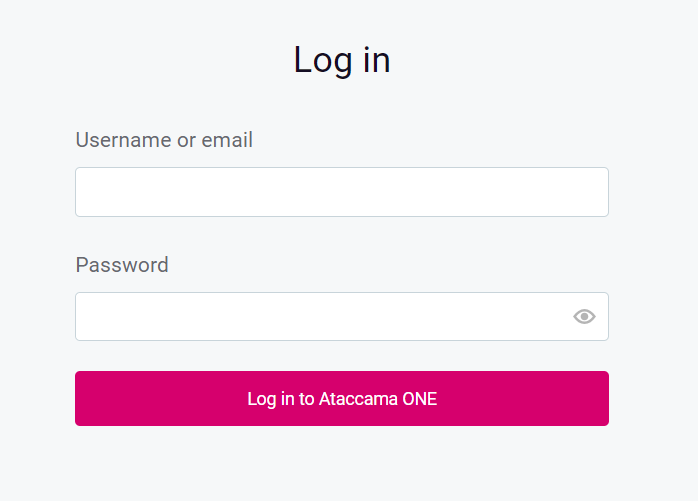Click the 'Username or email' label
Image resolution: width=698 pixels, height=501 pixels.
164,140
